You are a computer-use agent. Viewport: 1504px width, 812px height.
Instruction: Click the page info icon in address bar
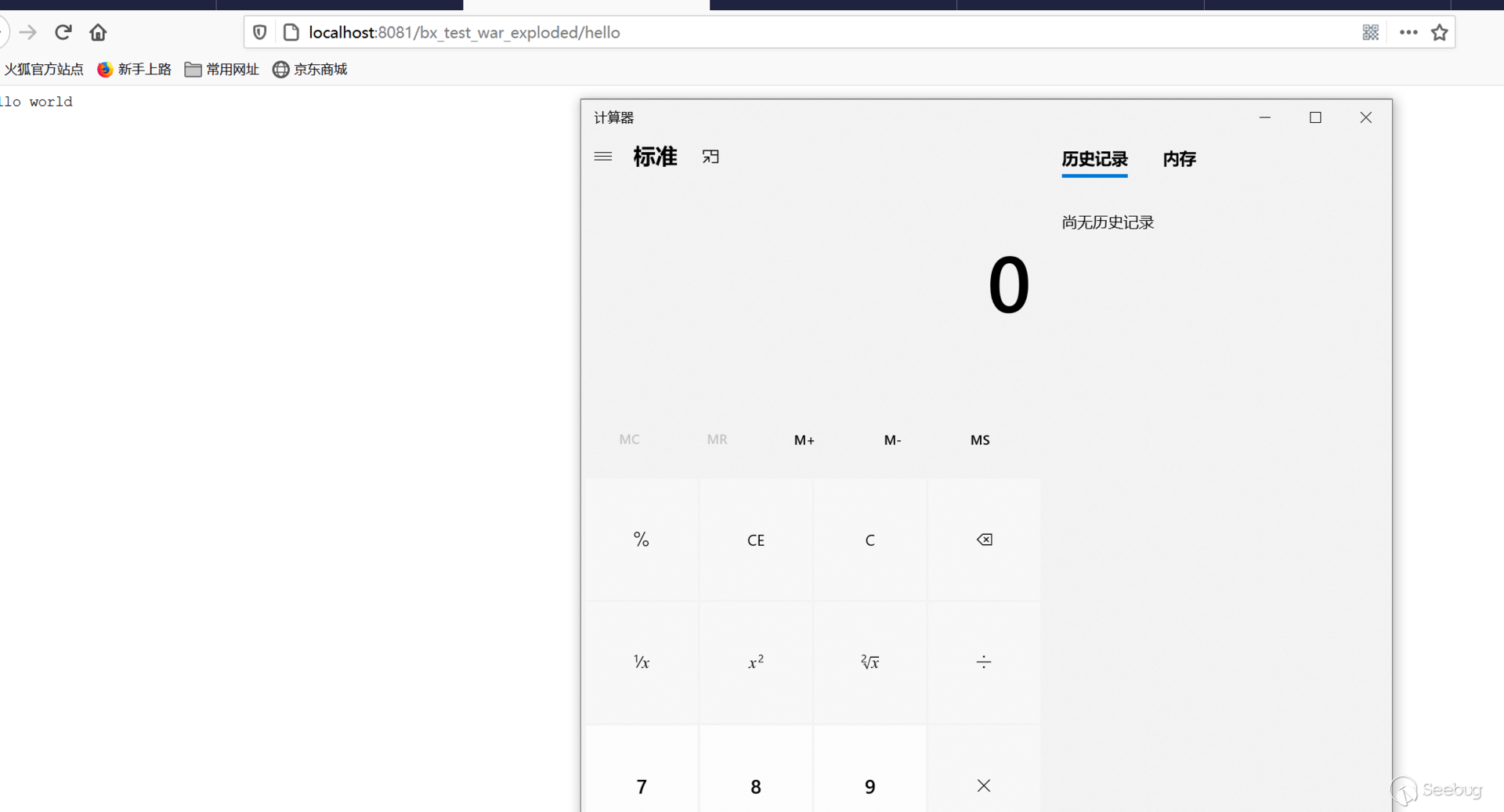[x=291, y=32]
